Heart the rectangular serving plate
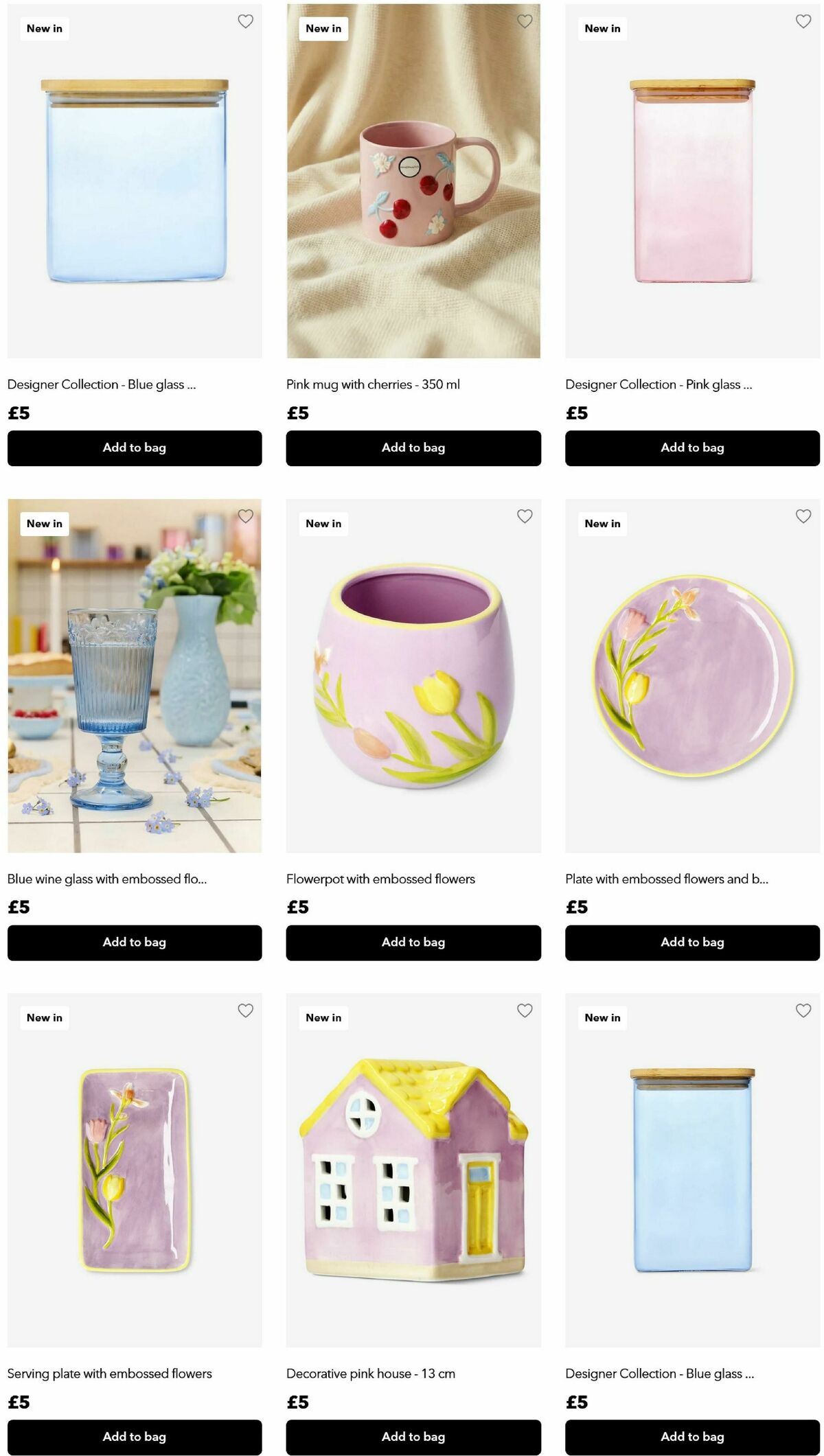 (x=246, y=1010)
